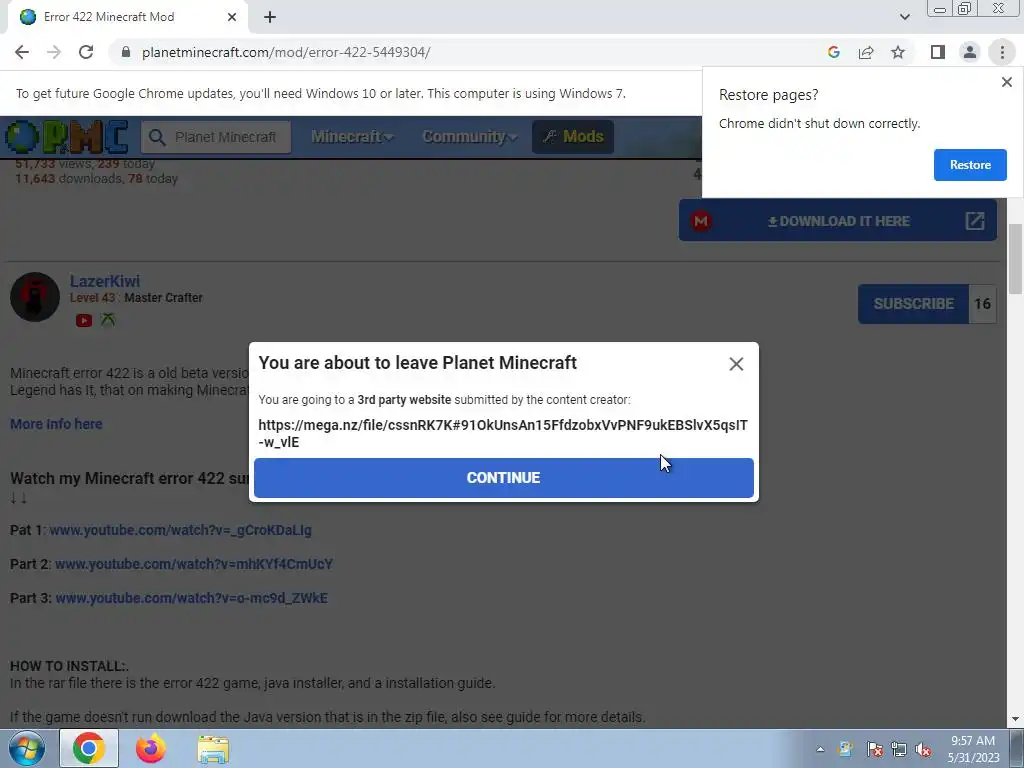The image size is (1024, 768).
Task: Click the SUBSCRIBE button
Action: pyautogui.click(x=913, y=304)
